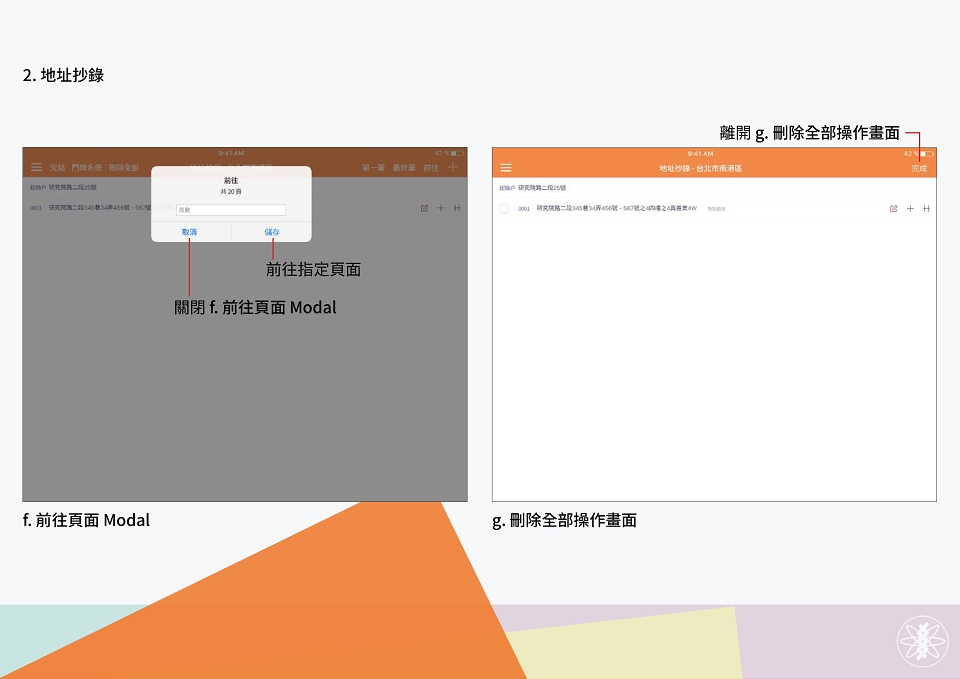
Task: Click the dimmed plus icon in left screen row
Action: [441, 208]
